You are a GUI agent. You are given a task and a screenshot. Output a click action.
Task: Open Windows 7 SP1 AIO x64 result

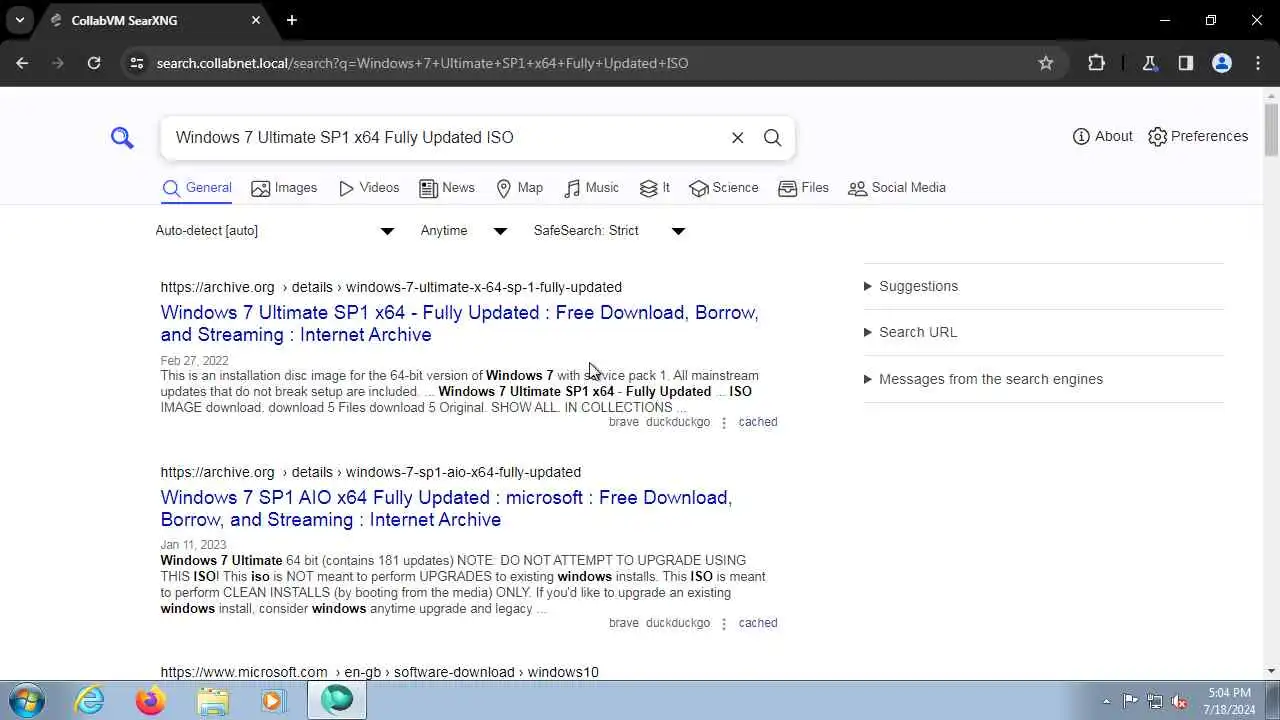(x=446, y=508)
